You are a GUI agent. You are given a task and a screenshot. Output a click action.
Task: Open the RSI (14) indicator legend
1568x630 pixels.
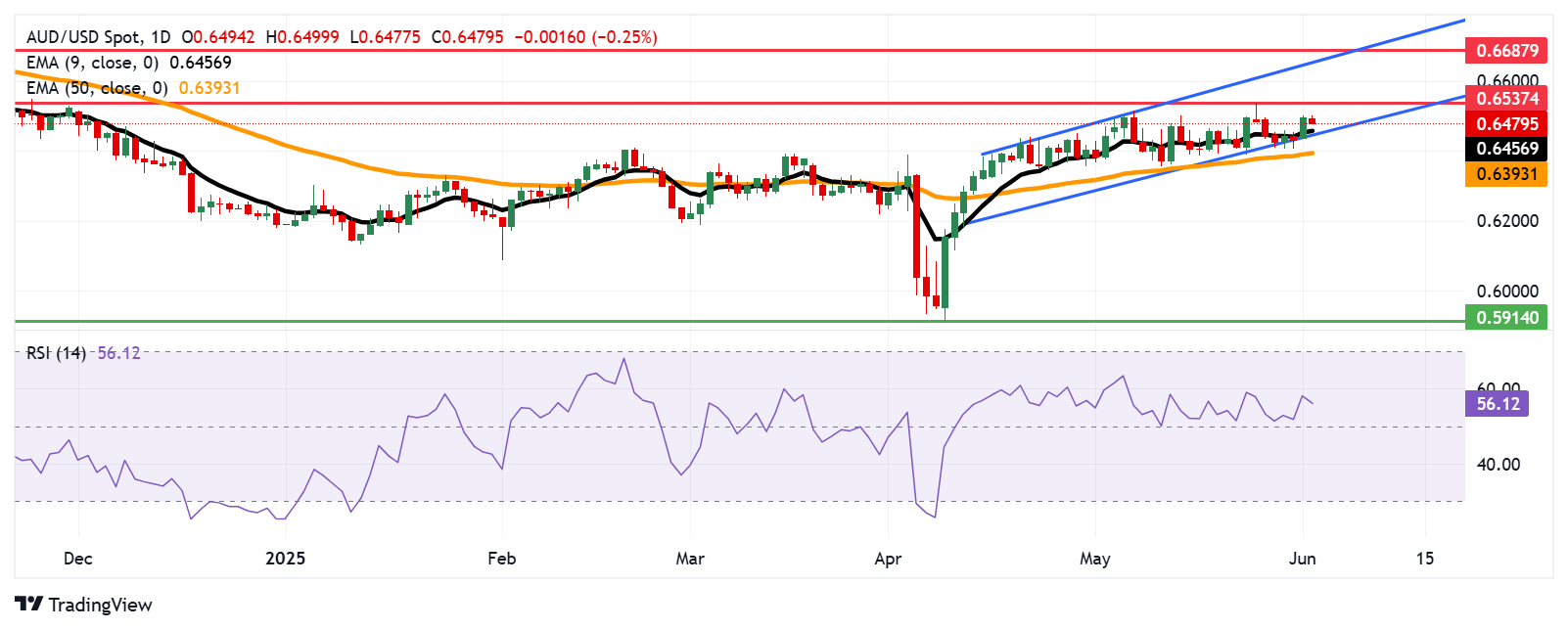56,353
